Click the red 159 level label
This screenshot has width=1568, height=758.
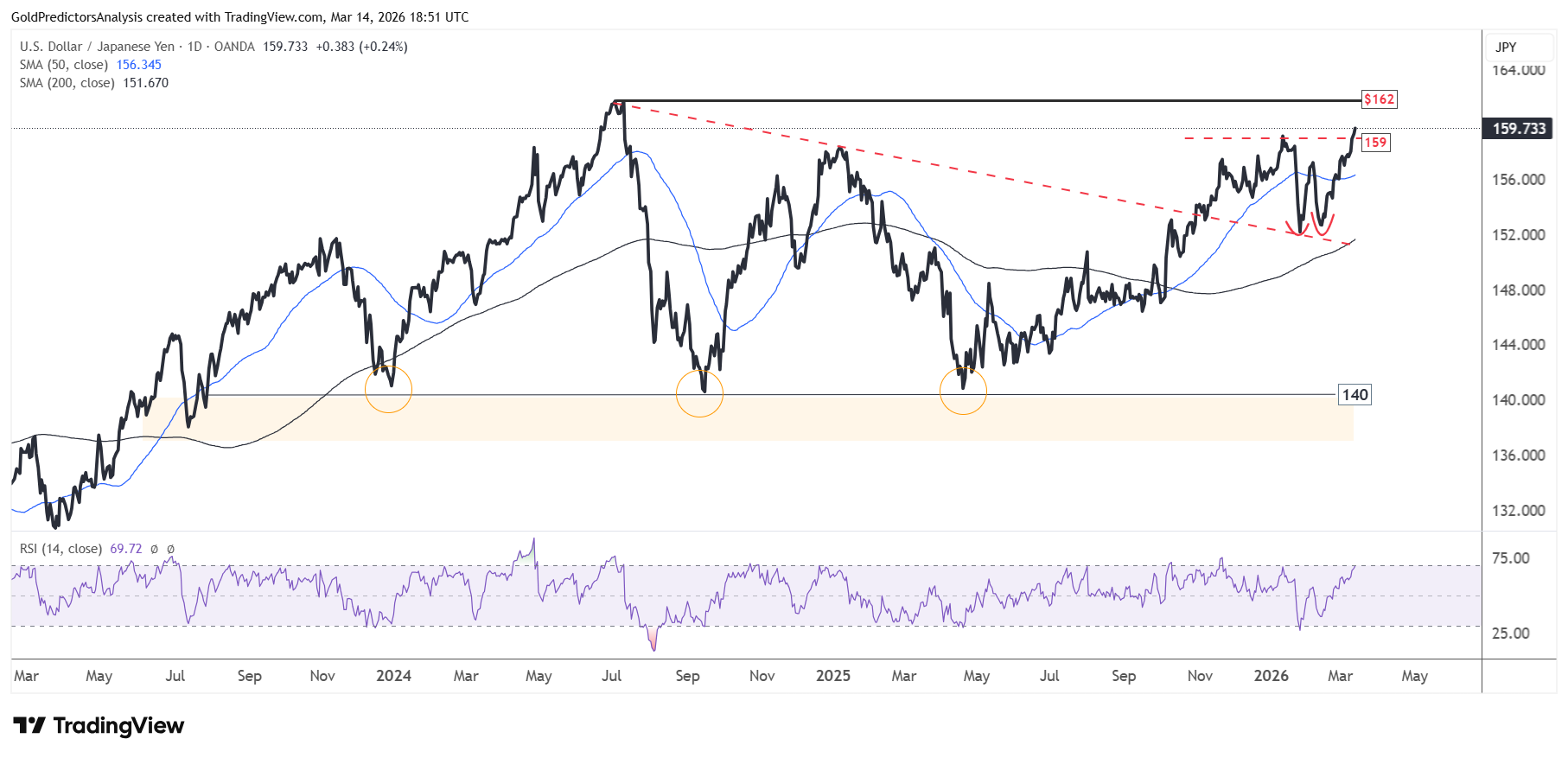tap(1375, 143)
